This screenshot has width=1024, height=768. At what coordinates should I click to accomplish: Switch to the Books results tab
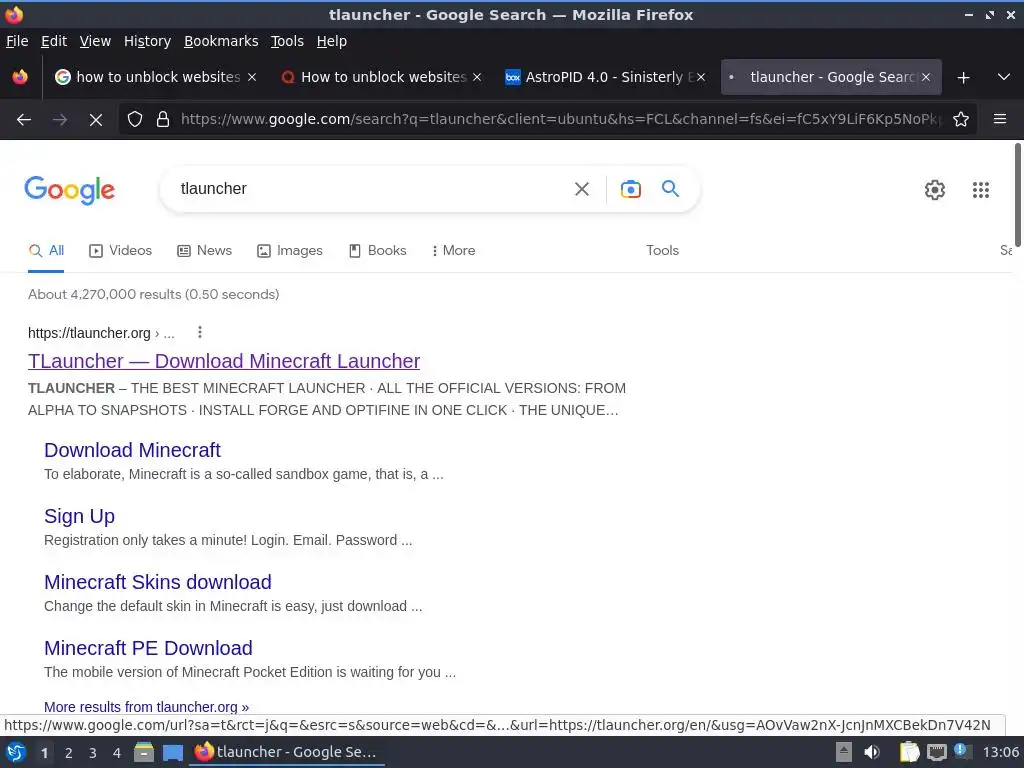click(377, 251)
